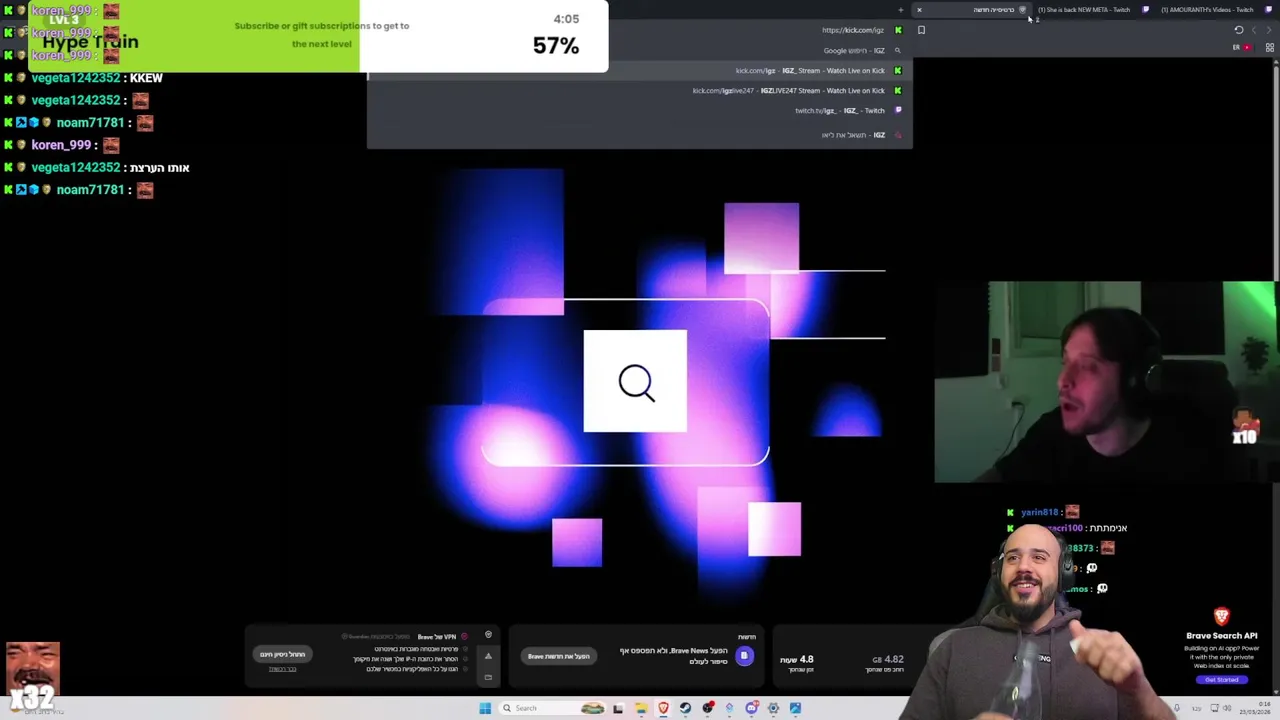
Task: Click the network icon in system tray
Action: 1213,708
